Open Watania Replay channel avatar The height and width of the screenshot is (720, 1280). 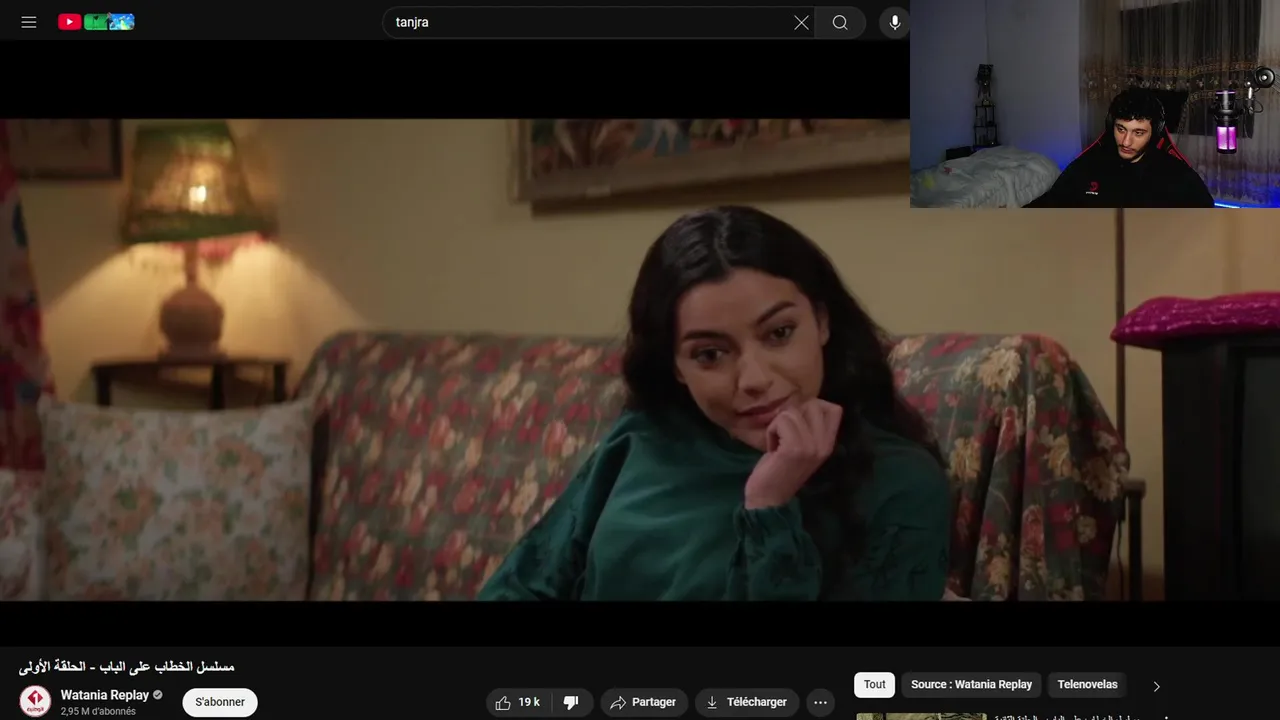pyautogui.click(x=35, y=701)
